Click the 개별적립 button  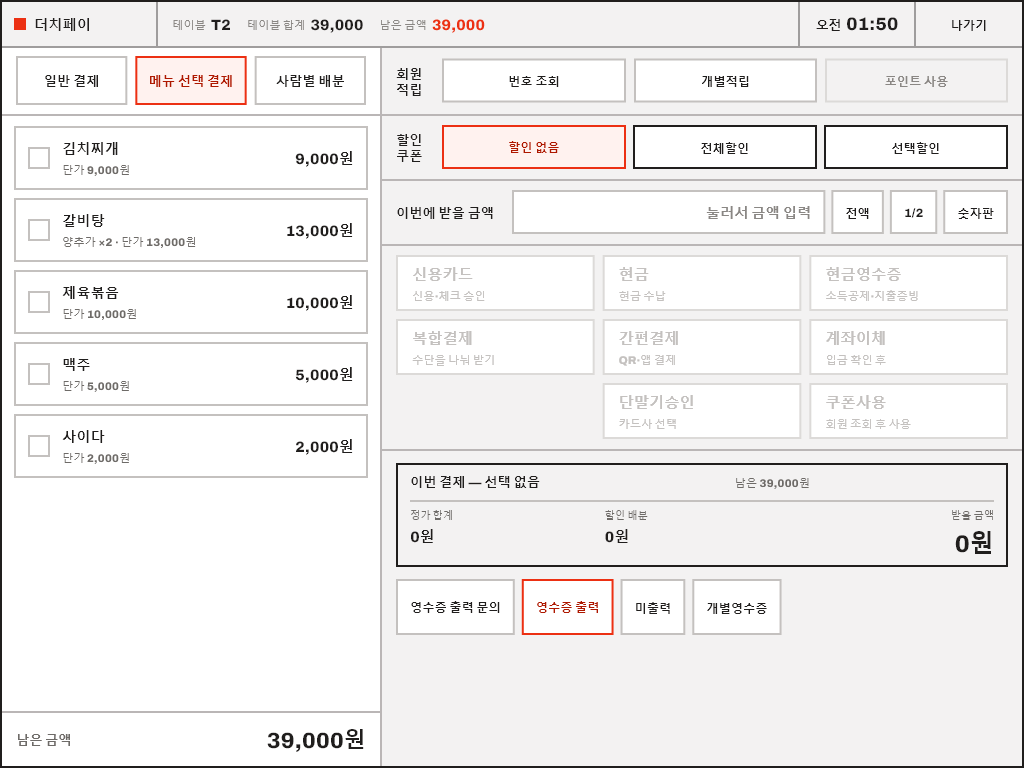(x=725, y=80)
